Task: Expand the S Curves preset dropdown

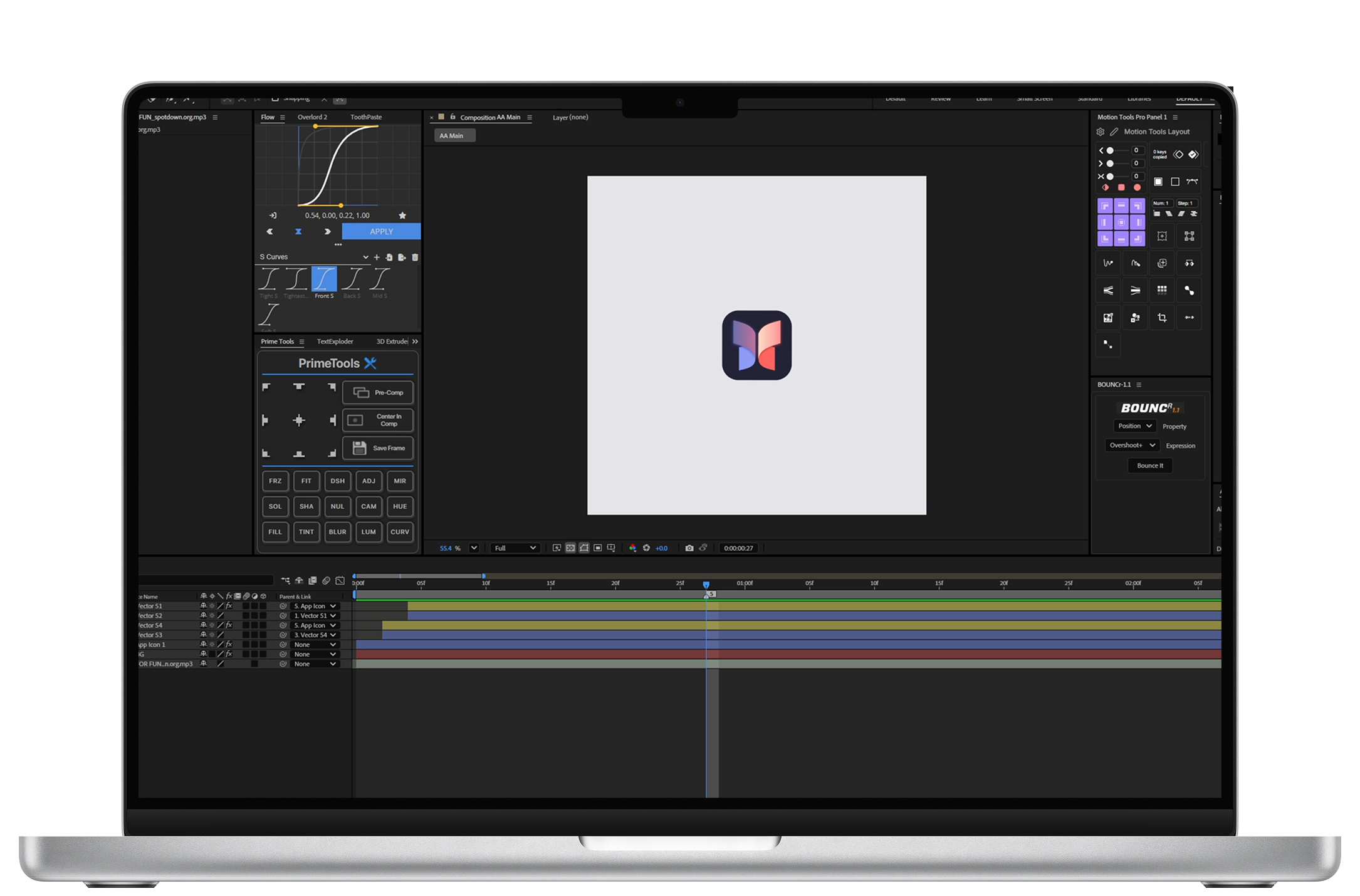Action: (x=366, y=257)
